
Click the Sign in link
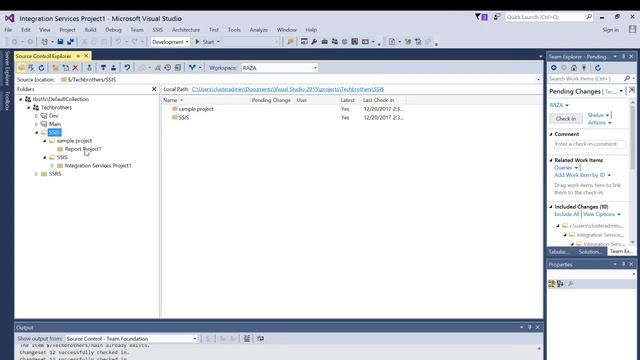(610, 30)
